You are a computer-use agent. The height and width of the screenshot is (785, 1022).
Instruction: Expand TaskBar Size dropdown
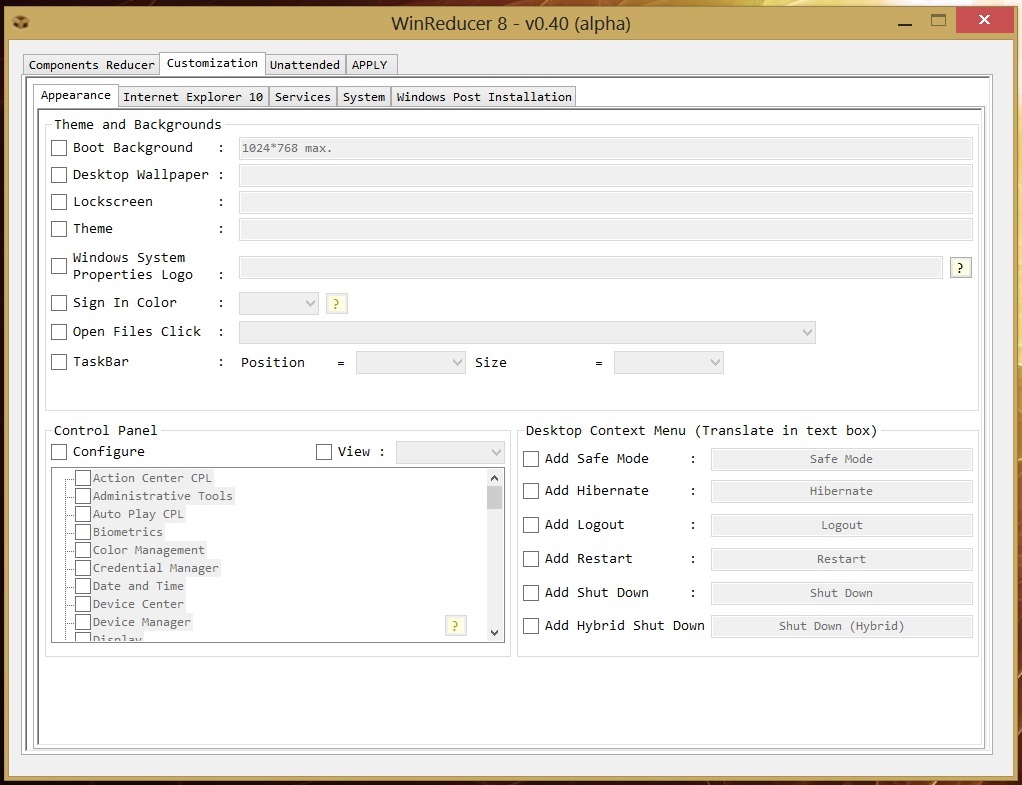[669, 363]
